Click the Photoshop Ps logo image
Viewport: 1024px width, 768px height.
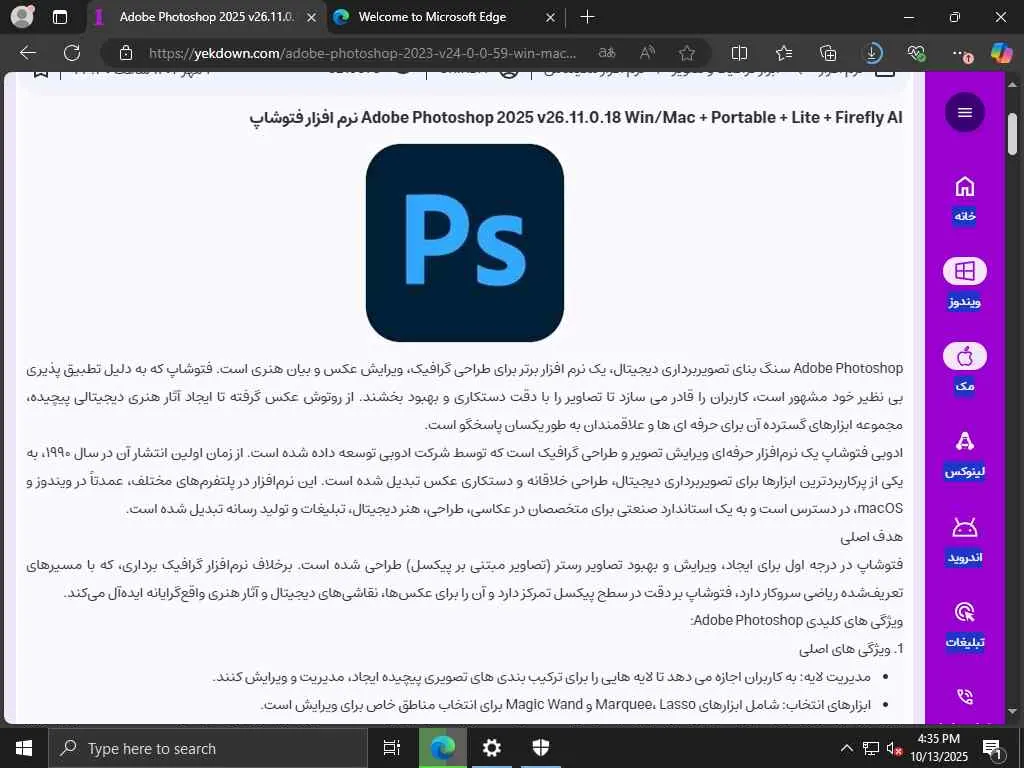pos(464,242)
